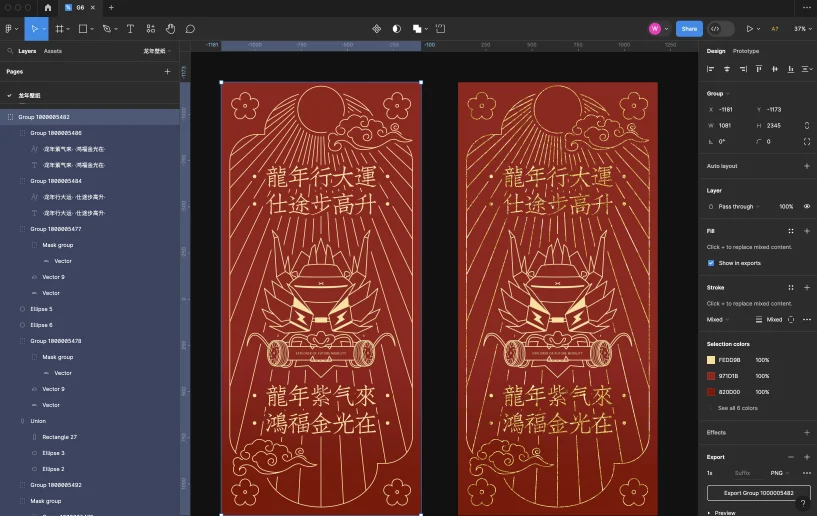The image size is (817, 516).
Task: Select the Hand tool
Action: 170,29
